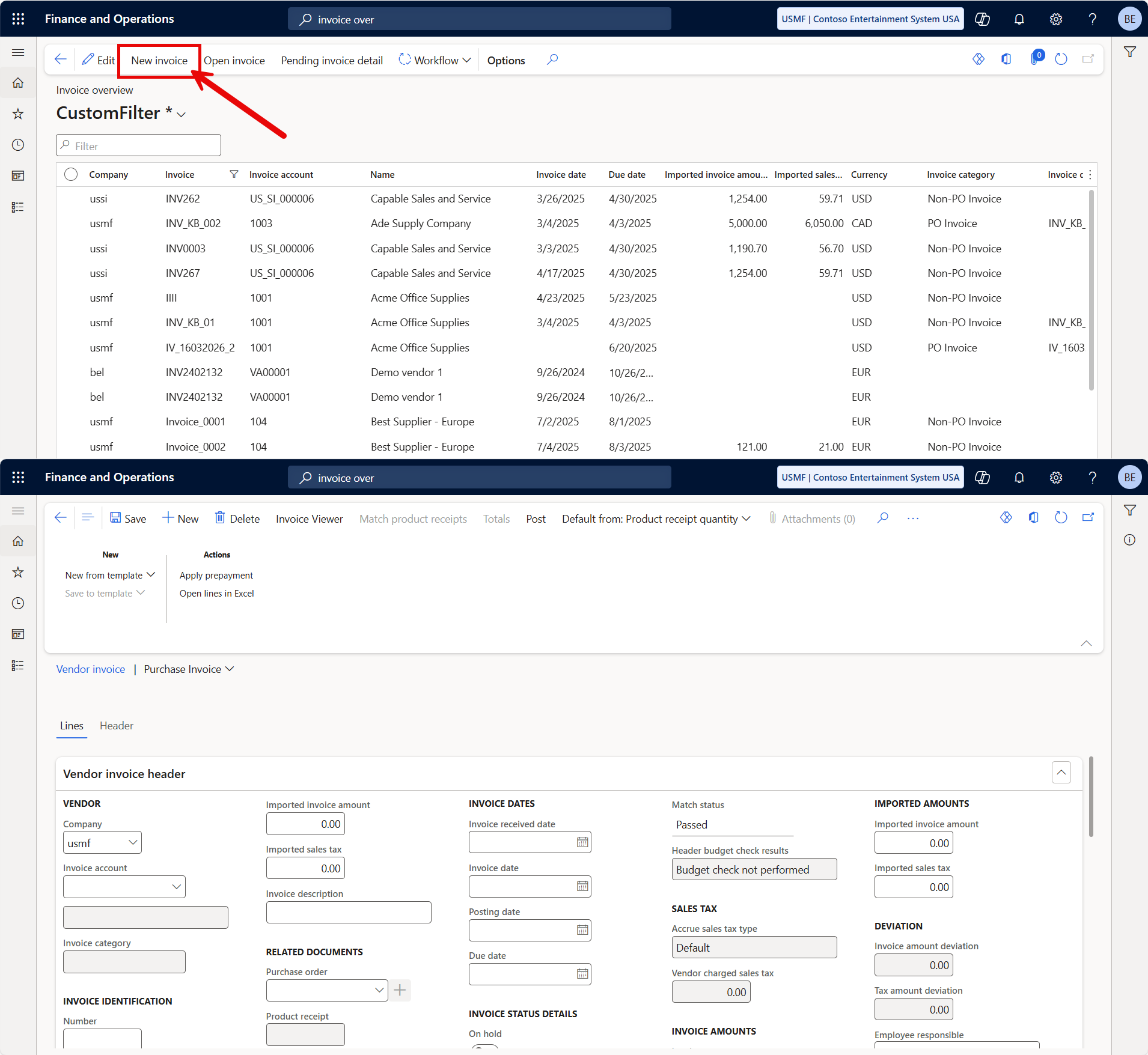Open app launcher waffle in top Invoice overview window

pyautogui.click(x=18, y=19)
